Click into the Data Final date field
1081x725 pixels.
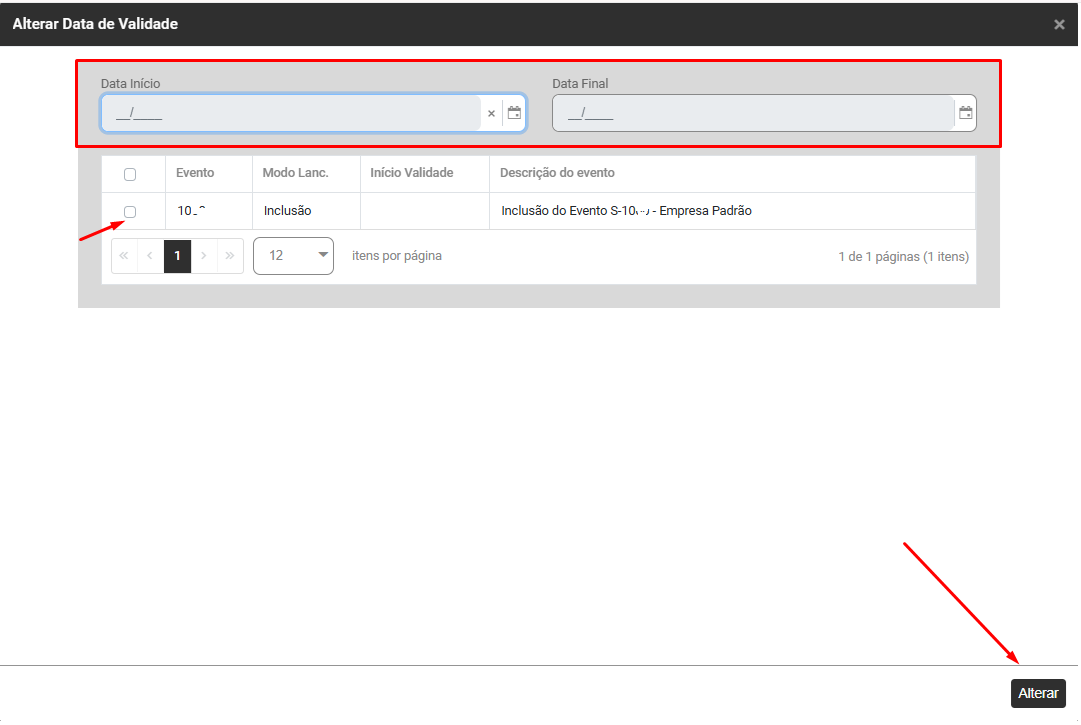point(750,114)
